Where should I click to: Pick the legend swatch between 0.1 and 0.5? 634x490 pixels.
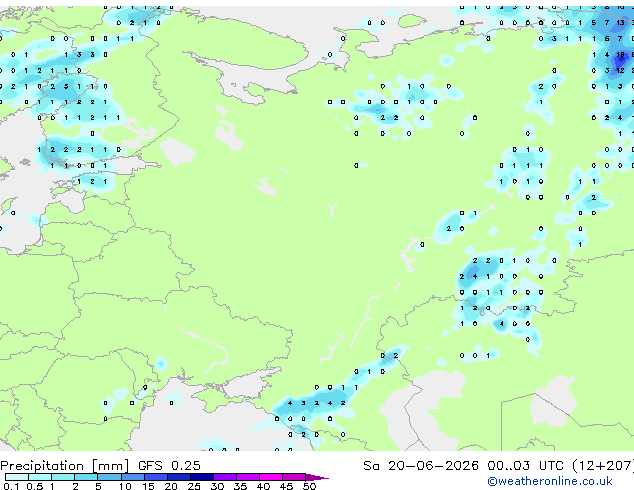[x=17, y=477]
